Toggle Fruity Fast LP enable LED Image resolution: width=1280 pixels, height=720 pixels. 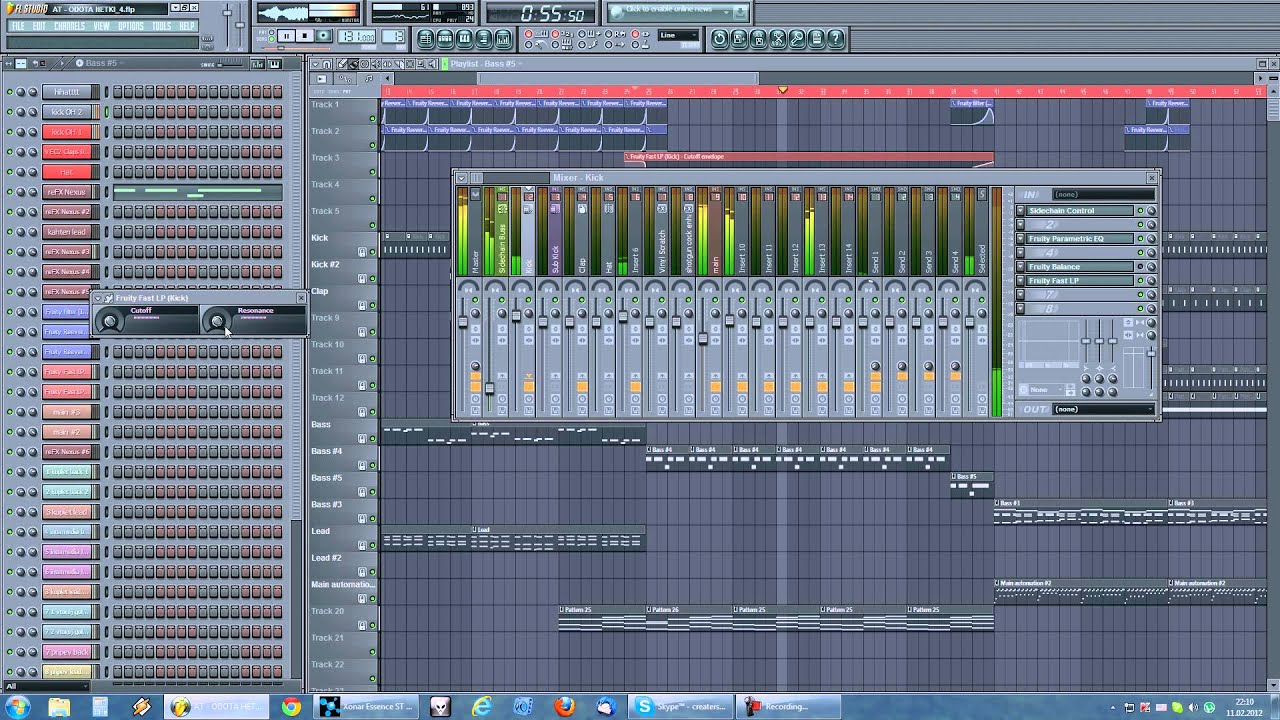(x=1140, y=281)
